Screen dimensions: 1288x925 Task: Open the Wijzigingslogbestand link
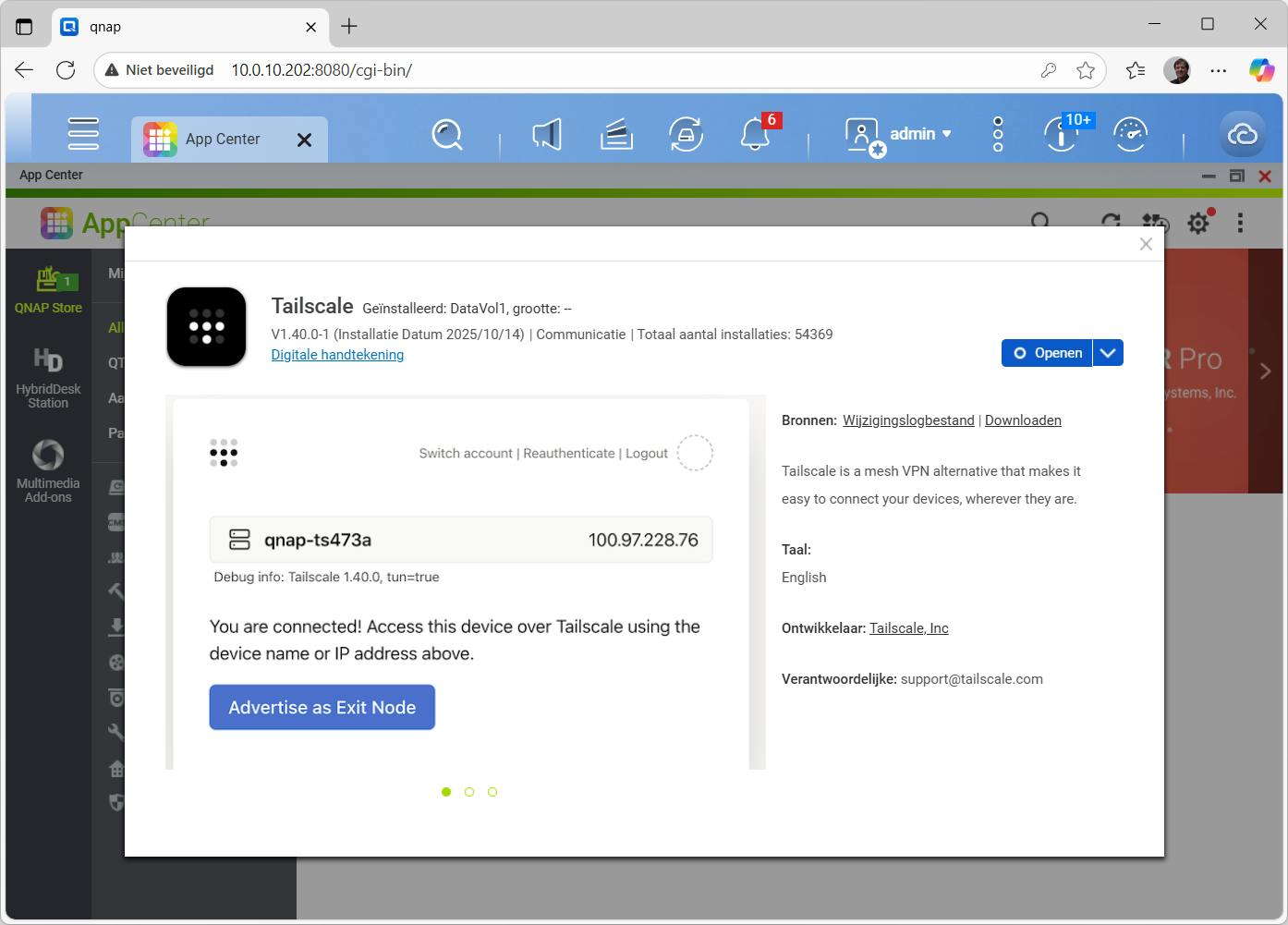coord(908,420)
